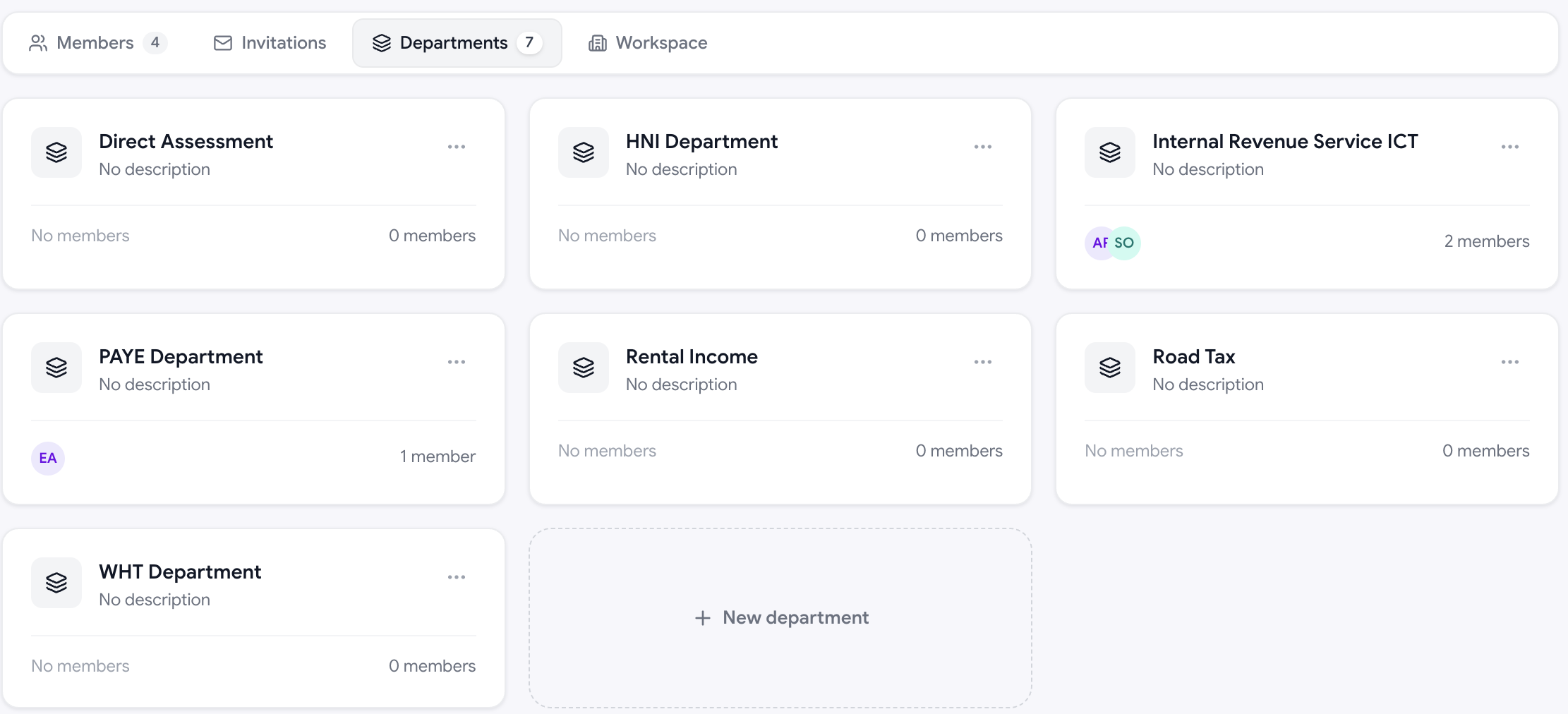Open options menu for PAYE Department
The height and width of the screenshot is (714, 1568).
457,362
